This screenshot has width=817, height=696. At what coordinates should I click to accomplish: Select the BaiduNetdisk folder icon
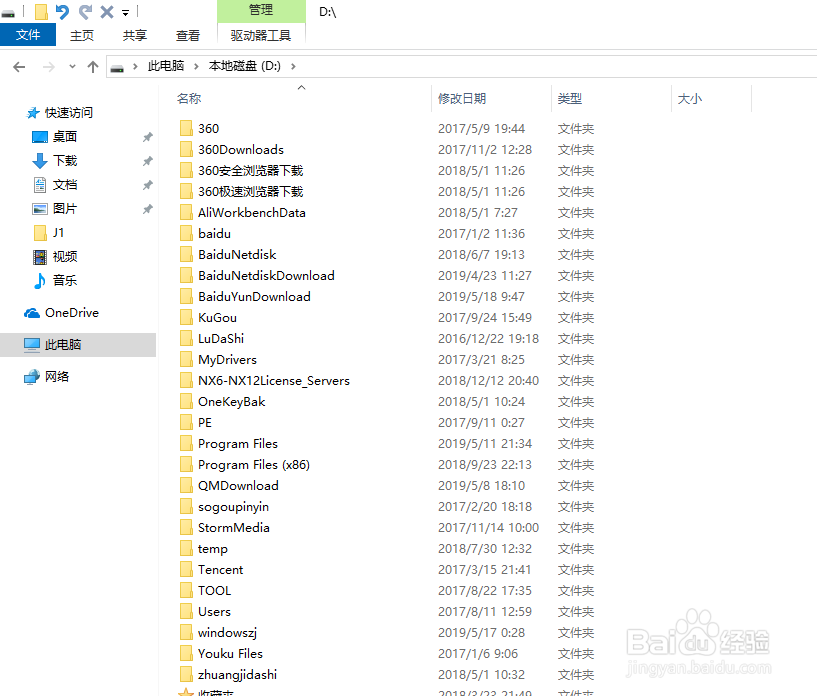[186, 254]
